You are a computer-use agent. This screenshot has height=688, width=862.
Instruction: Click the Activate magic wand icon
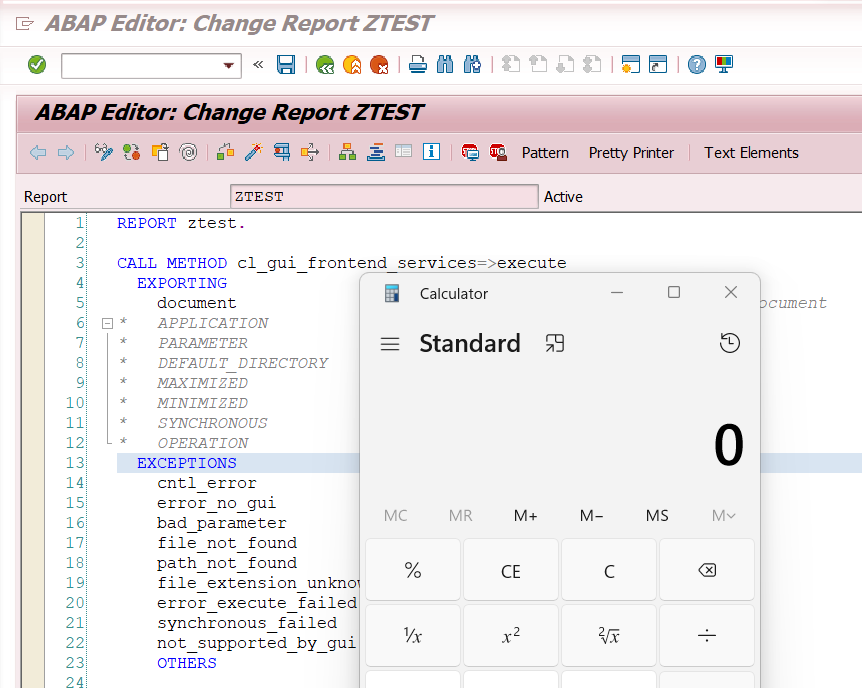[253, 152]
